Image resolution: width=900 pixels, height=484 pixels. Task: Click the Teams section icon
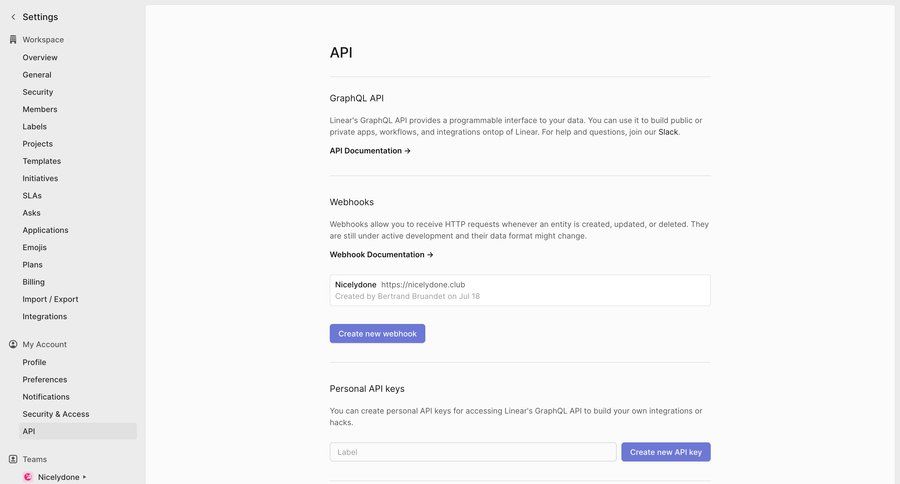coord(13,459)
